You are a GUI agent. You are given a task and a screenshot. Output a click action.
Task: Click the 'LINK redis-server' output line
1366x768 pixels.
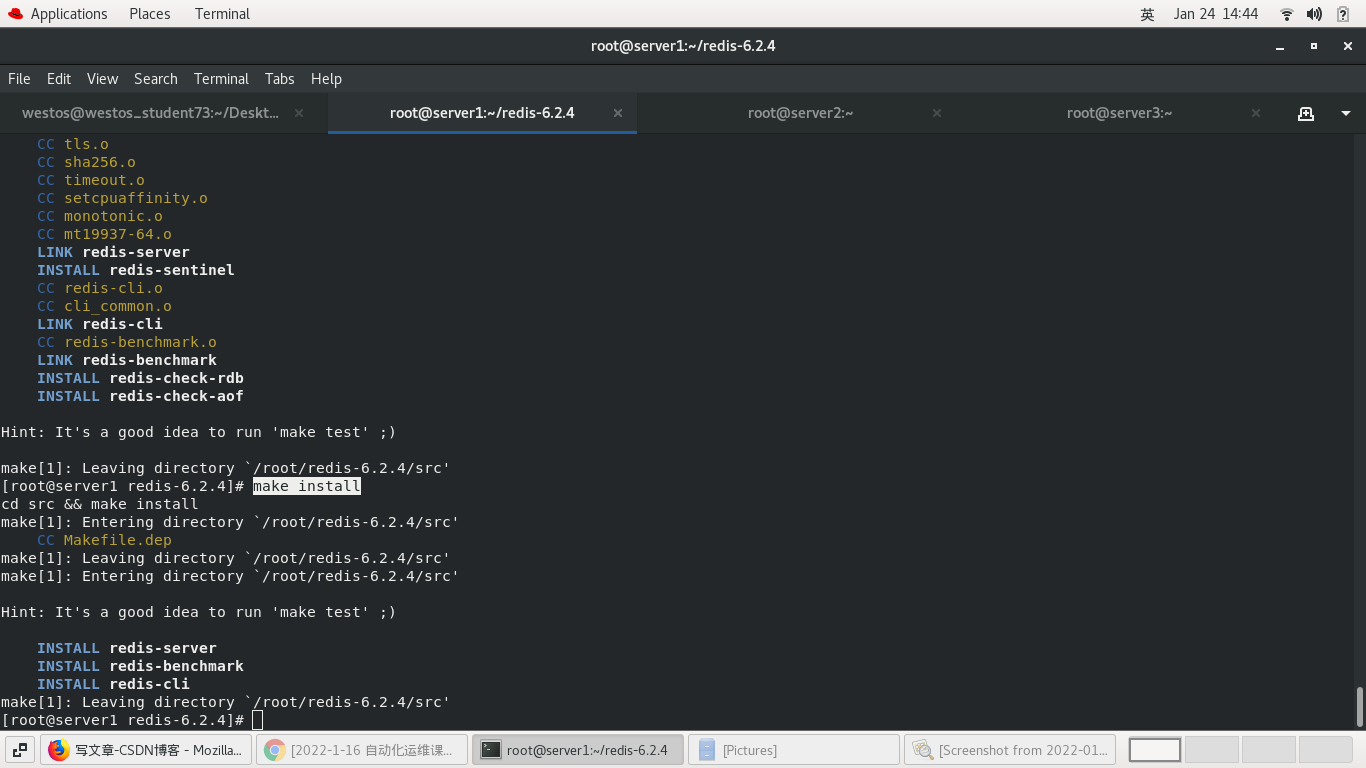113,252
